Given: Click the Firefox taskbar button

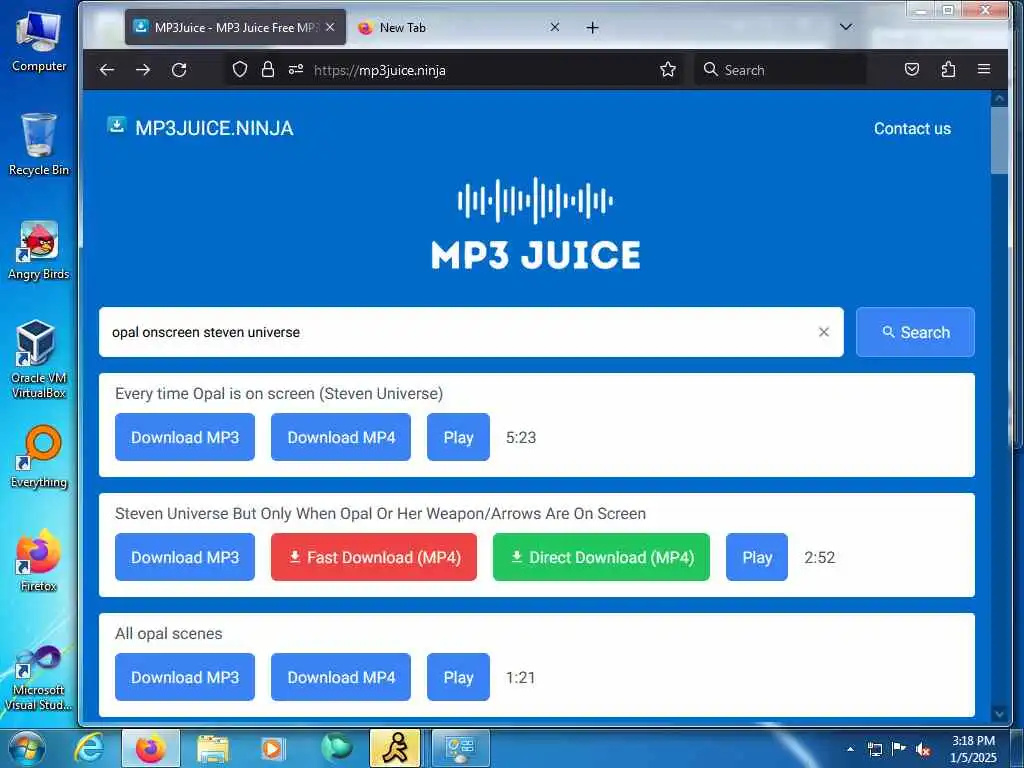Looking at the screenshot, I should [150, 748].
